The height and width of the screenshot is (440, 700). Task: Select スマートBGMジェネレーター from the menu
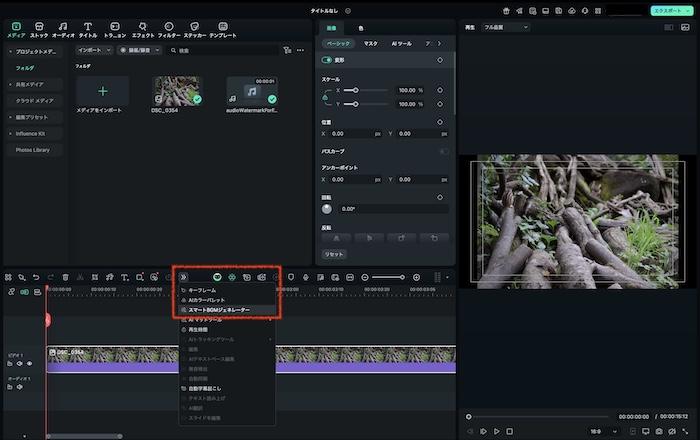click(x=219, y=310)
